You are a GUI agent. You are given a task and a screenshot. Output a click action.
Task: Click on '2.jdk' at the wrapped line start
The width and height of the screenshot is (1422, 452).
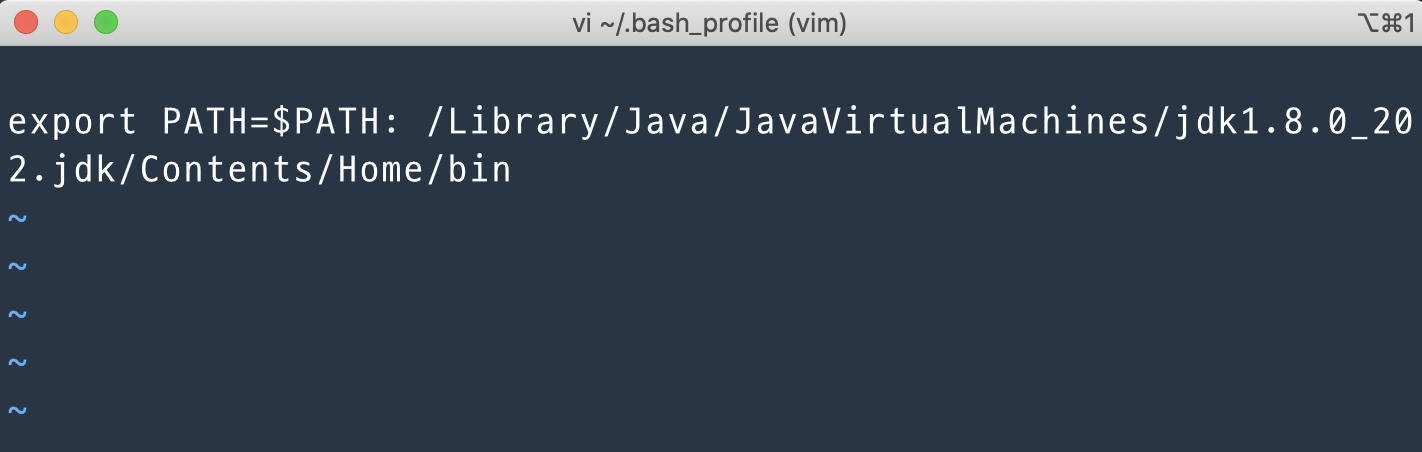(x=62, y=170)
